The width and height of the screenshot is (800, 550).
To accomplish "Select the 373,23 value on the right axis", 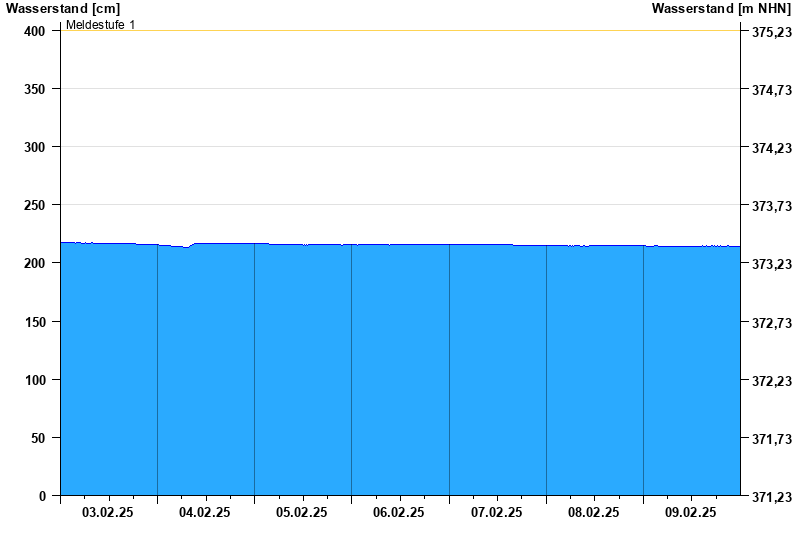I will tap(771, 264).
